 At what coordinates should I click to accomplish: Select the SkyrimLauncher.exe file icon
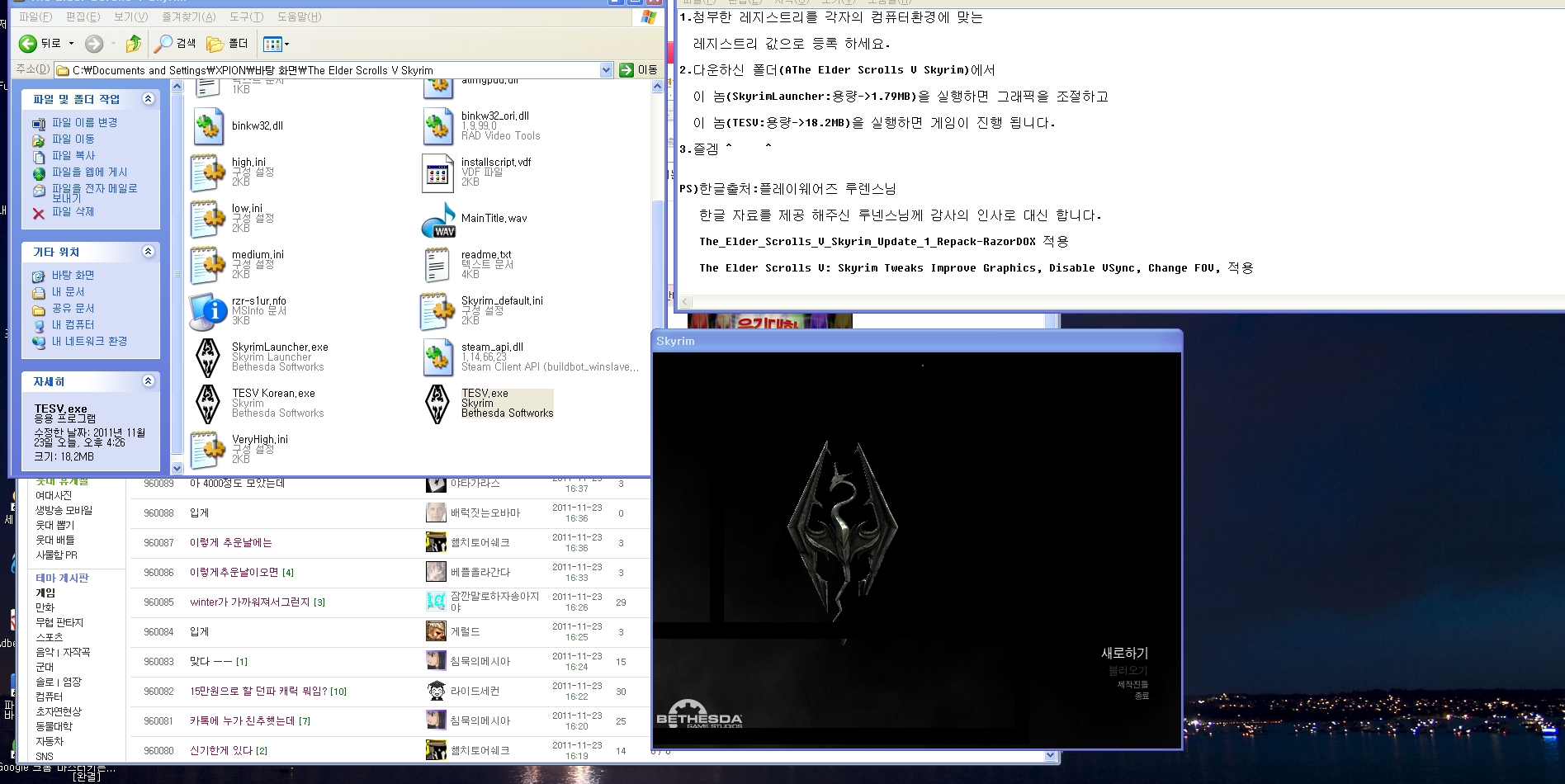tap(207, 357)
